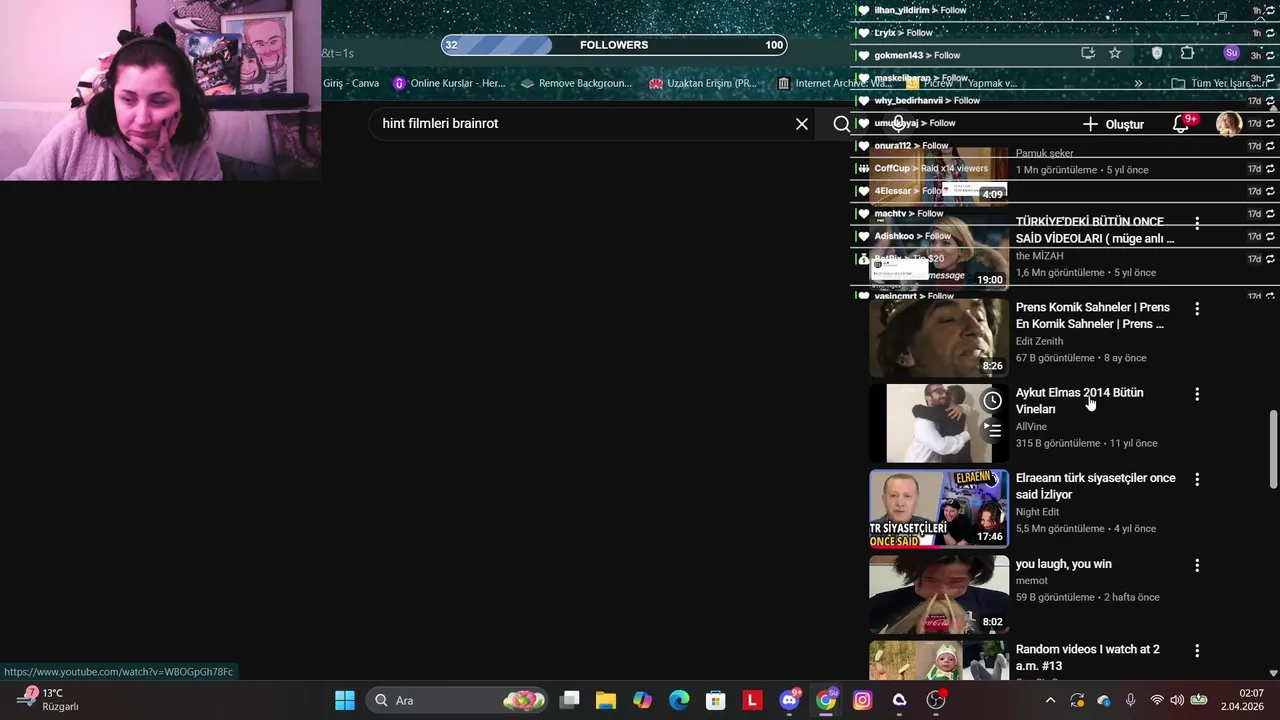Open Elraeann türk siyasetçiler thumbnail
The height and width of the screenshot is (720, 1280).
click(x=939, y=509)
